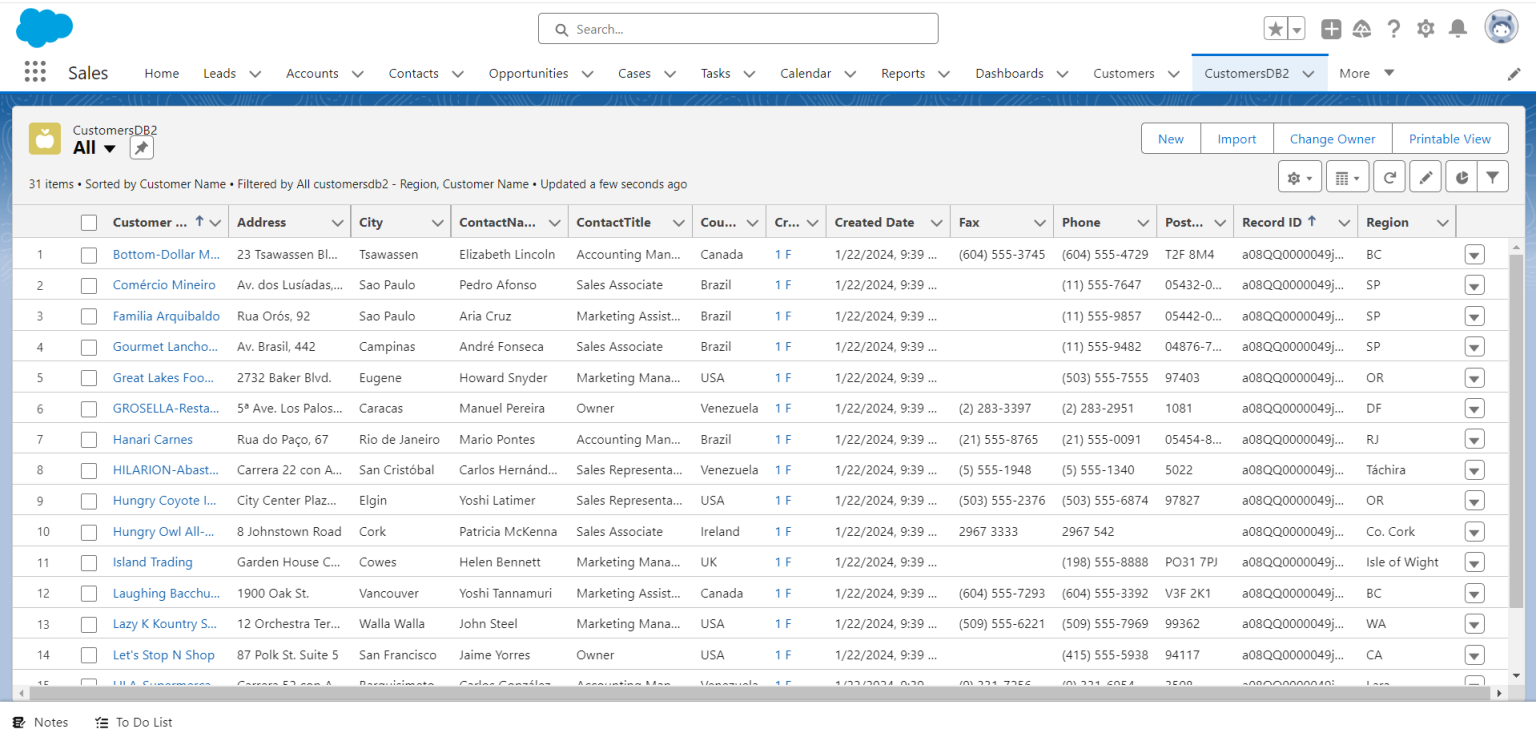Open the Hungry Coyote customer link

(x=164, y=500)
